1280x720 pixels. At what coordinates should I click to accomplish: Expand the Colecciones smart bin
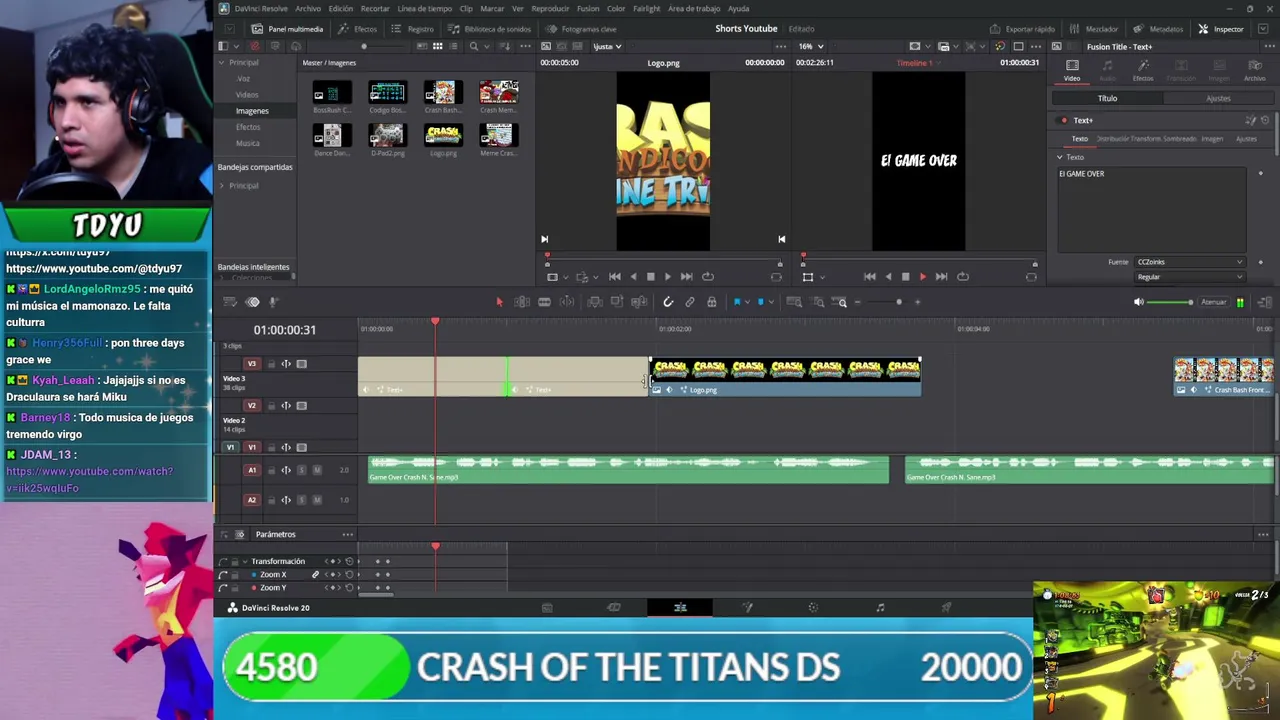[x=222, y=278]
